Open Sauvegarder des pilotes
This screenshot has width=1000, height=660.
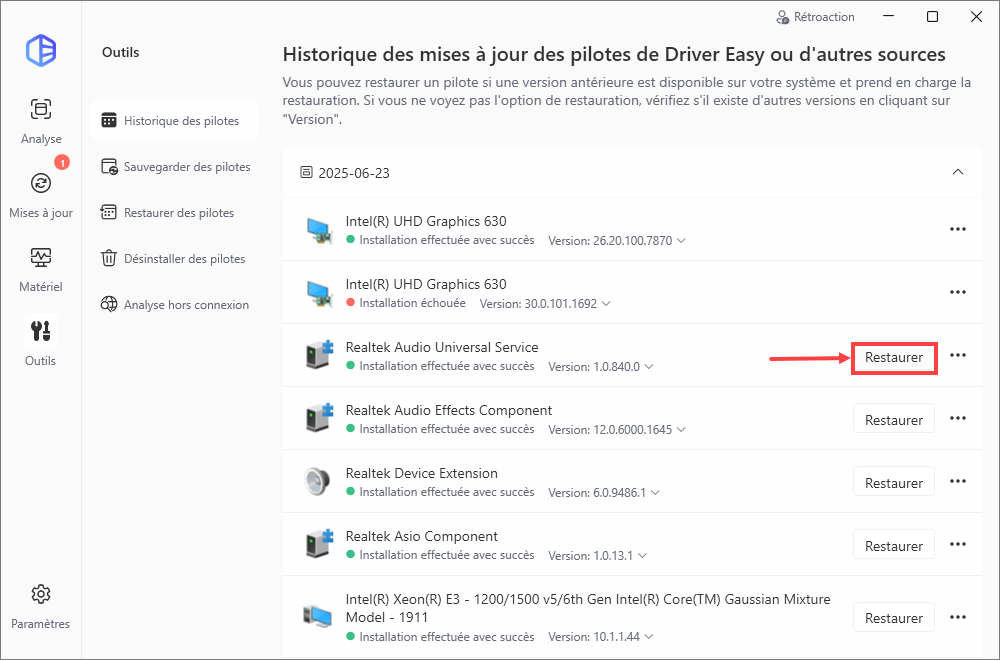coord(175,166)
